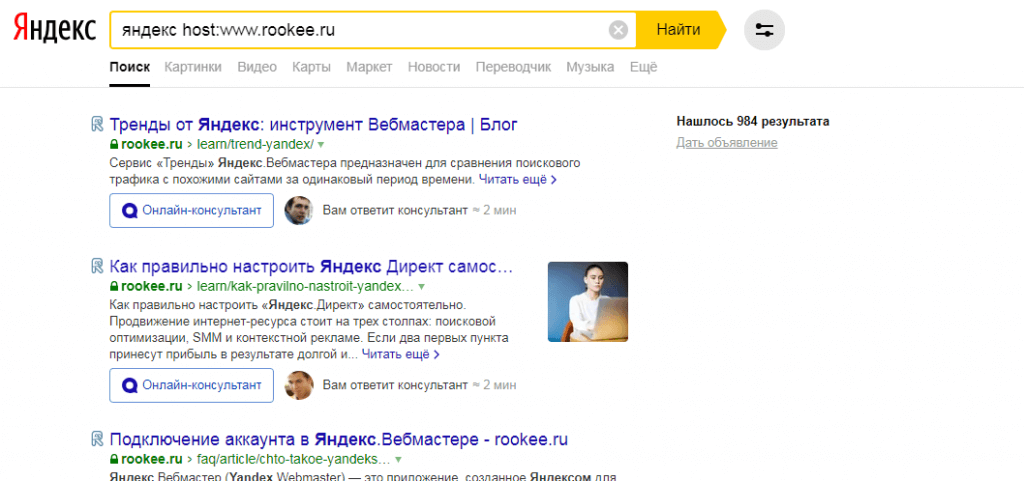Switch to the Картинки tab

(x=193, y=67)
